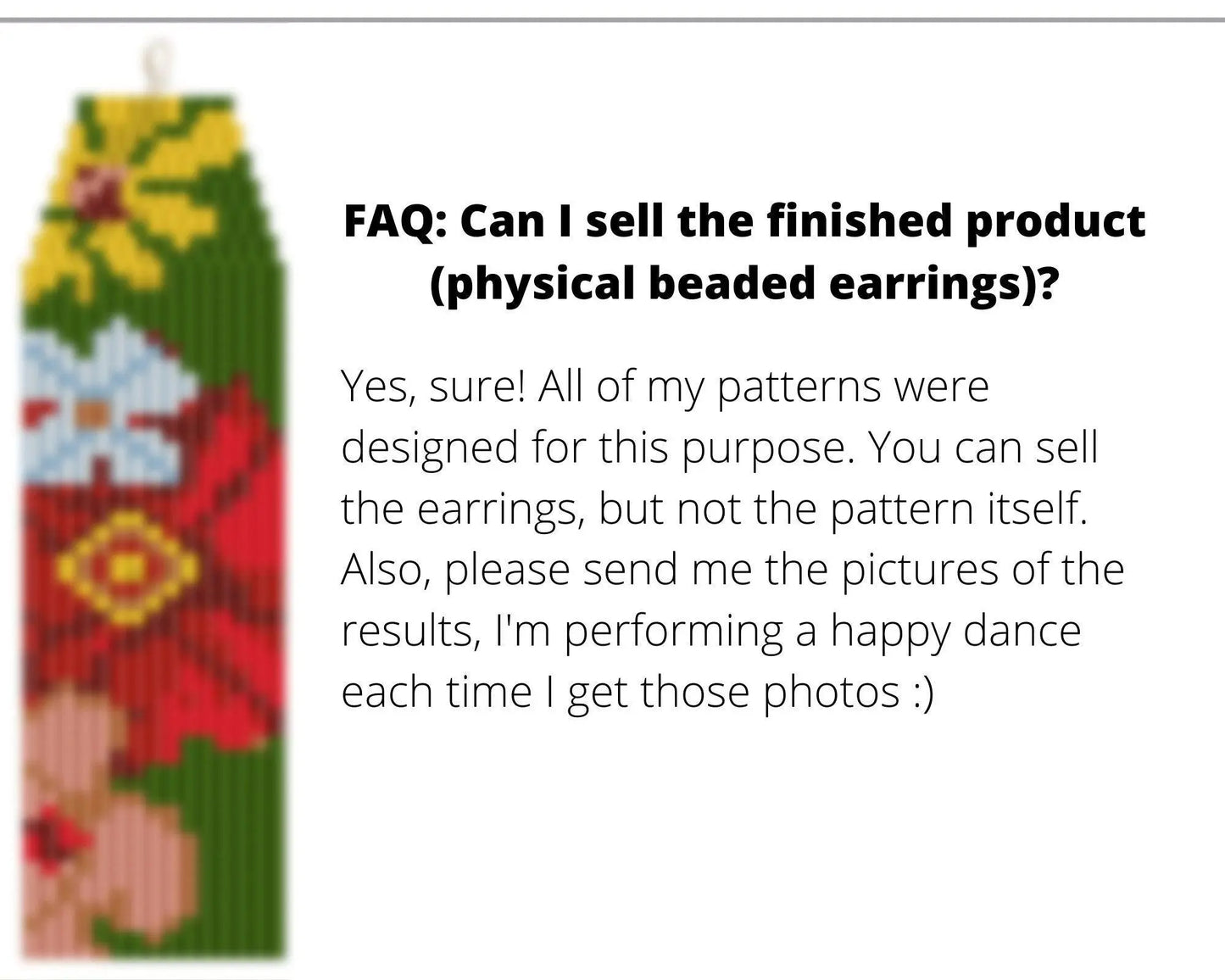Click the bold FAQ heading first line

[x=743, y=222]
